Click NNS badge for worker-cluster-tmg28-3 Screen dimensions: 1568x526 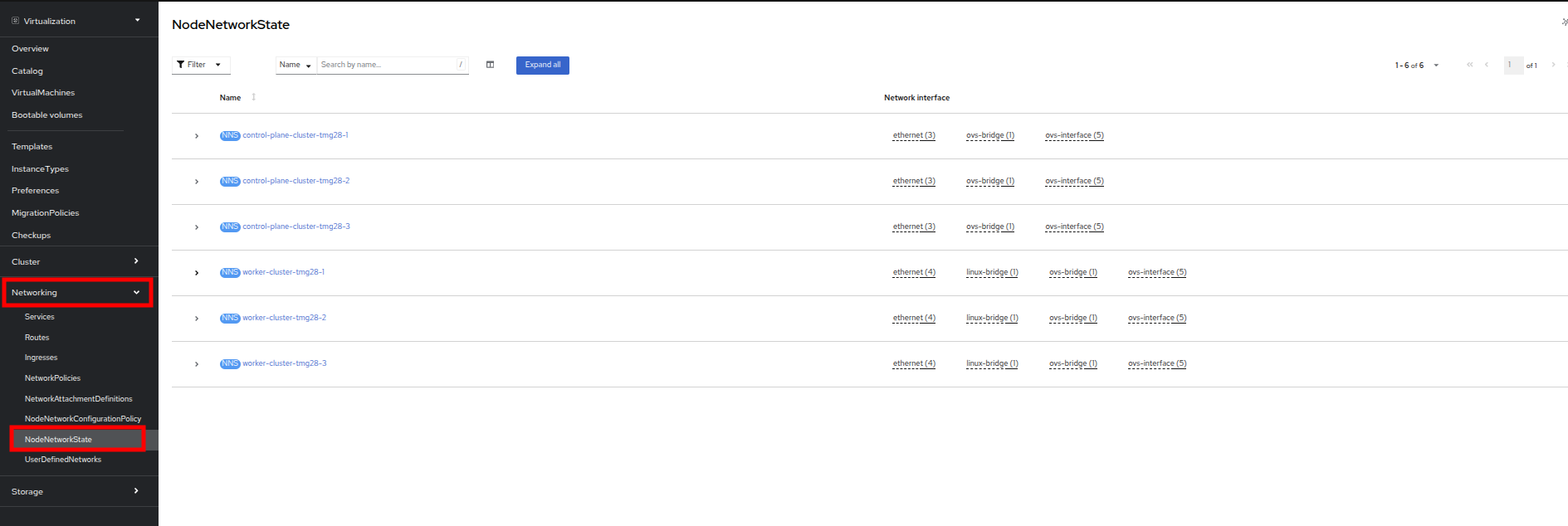pos(229,363)
